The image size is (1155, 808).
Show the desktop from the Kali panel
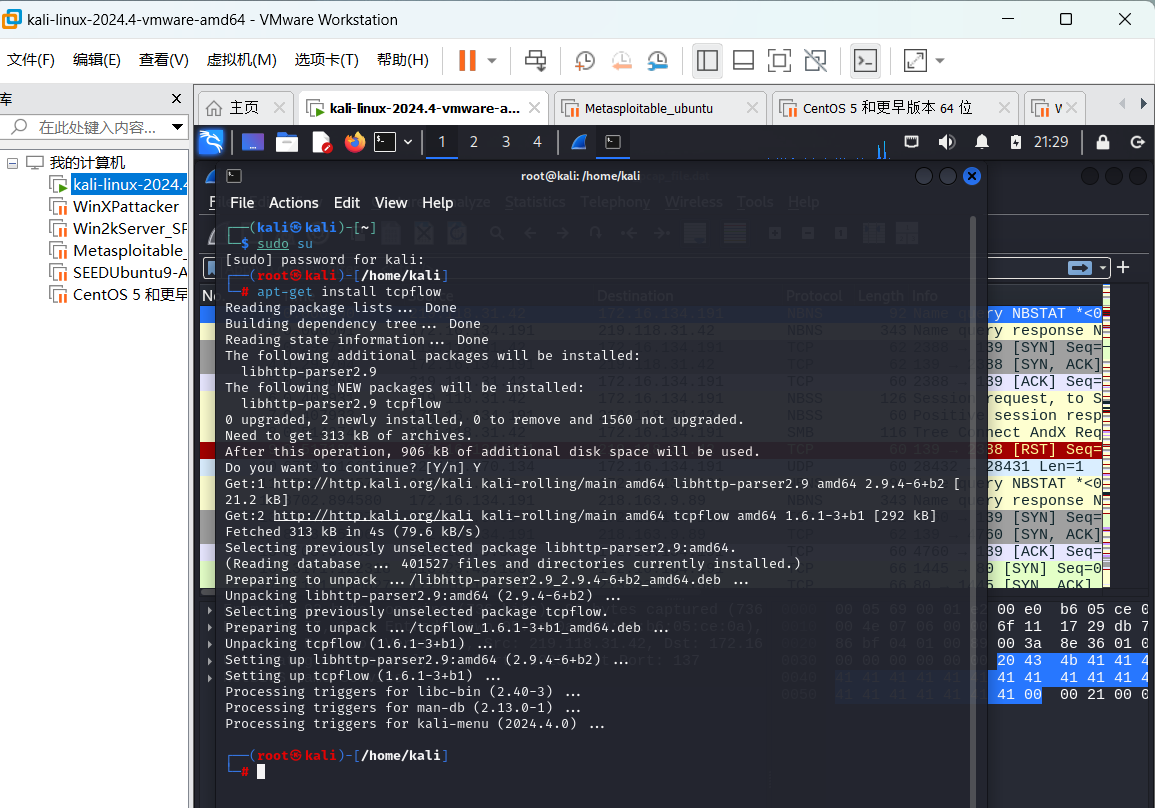coord(253,142)
